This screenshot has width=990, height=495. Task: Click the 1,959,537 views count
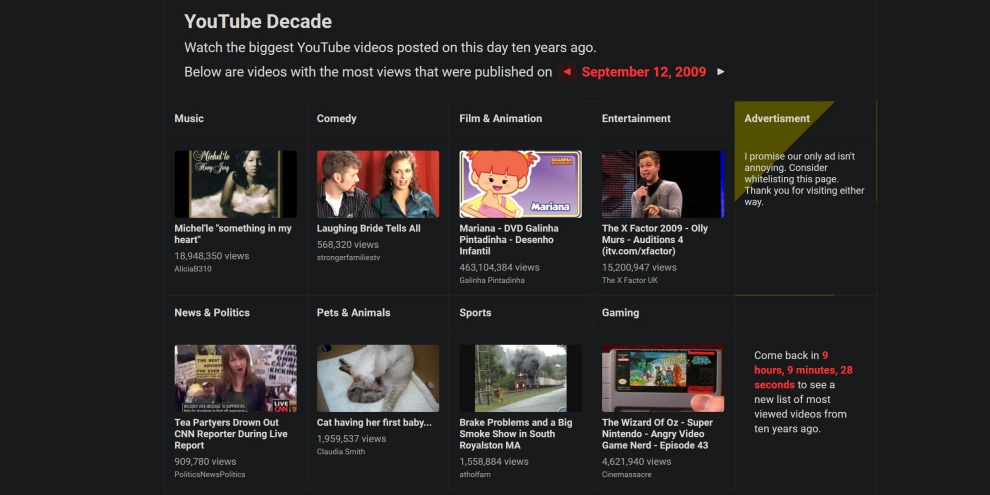tap(351, 439)
